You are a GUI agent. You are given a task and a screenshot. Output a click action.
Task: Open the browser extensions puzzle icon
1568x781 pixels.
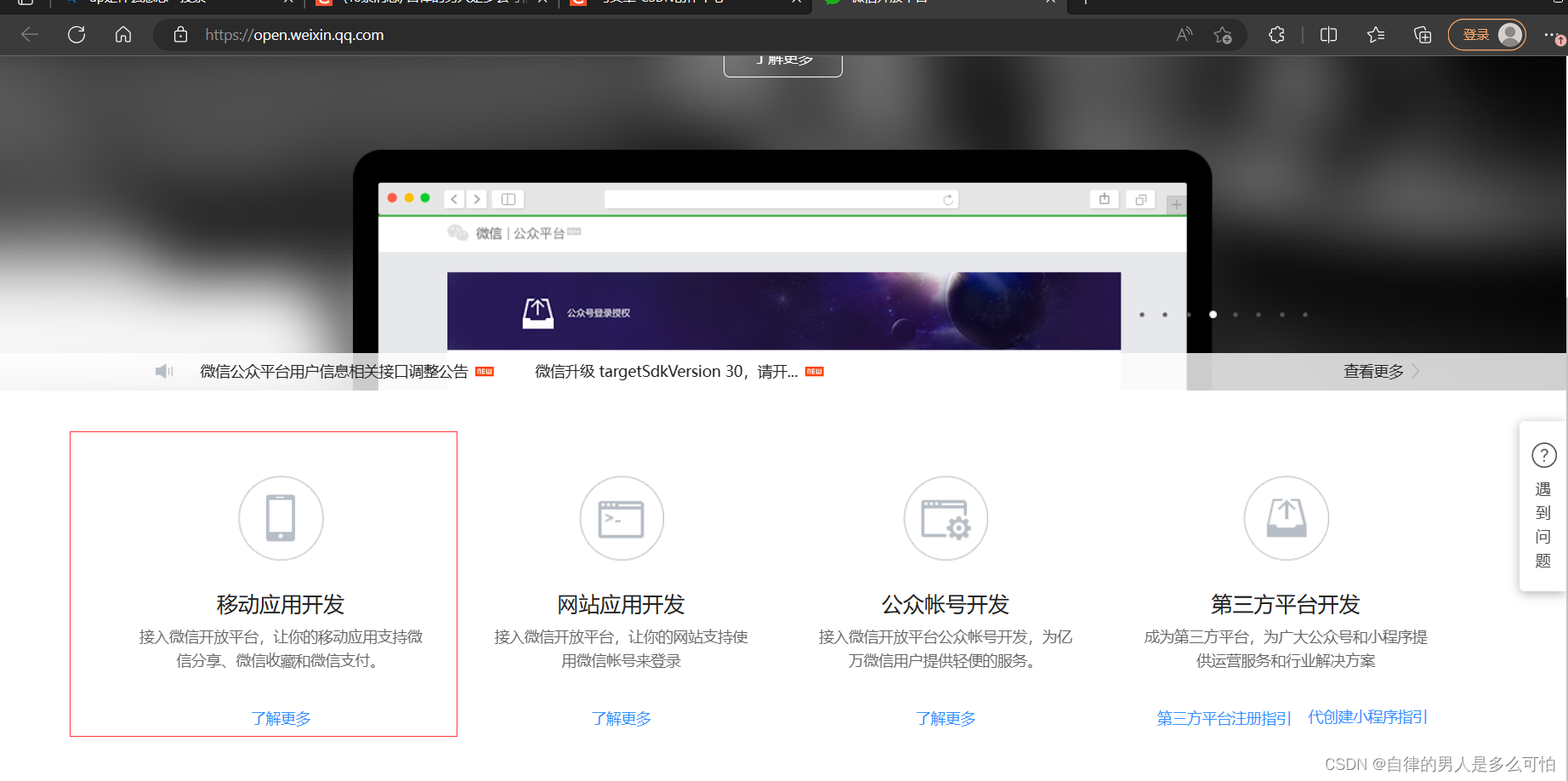tap(1276, 35)
